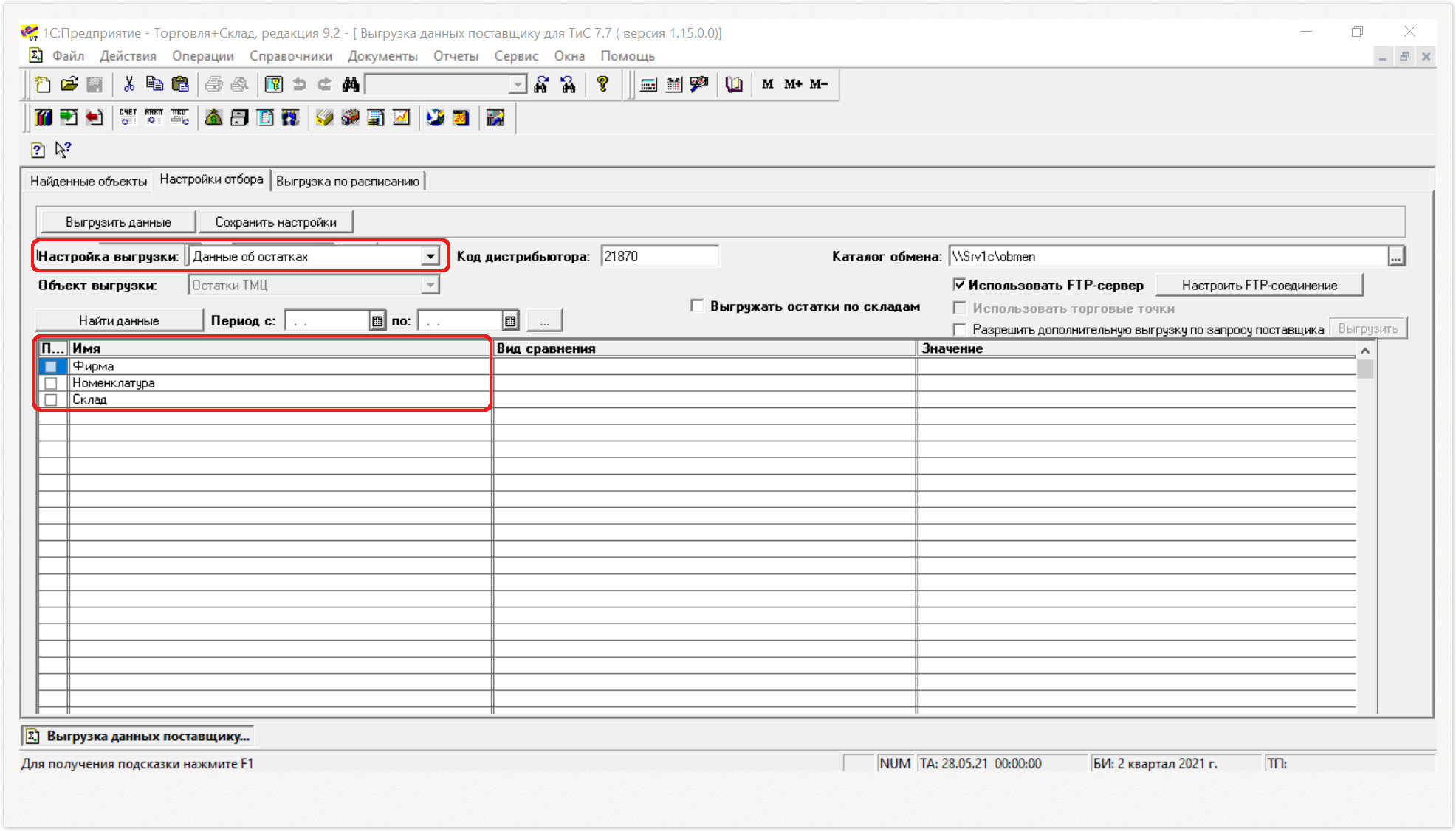The image size is (1456, 831).
Task: Click the M- memory subtract button
Action: [819, 84]
